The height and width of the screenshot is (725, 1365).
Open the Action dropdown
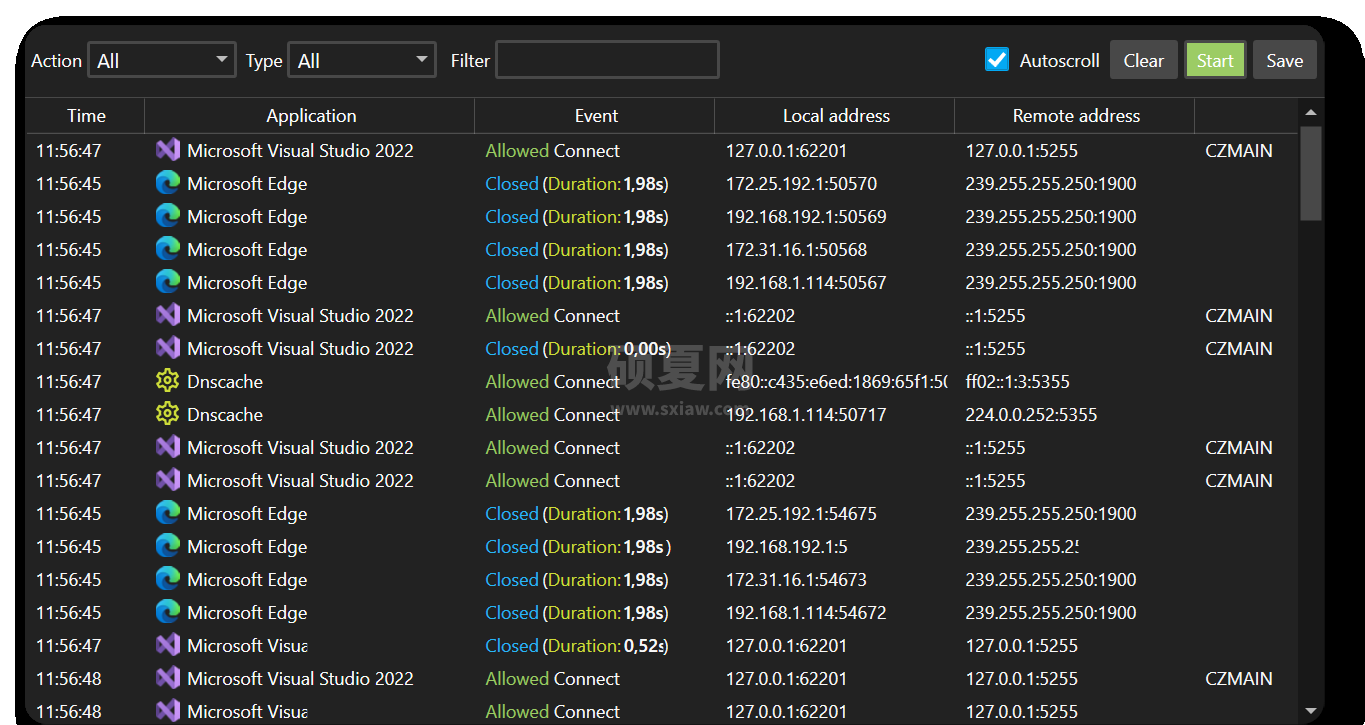162,60
